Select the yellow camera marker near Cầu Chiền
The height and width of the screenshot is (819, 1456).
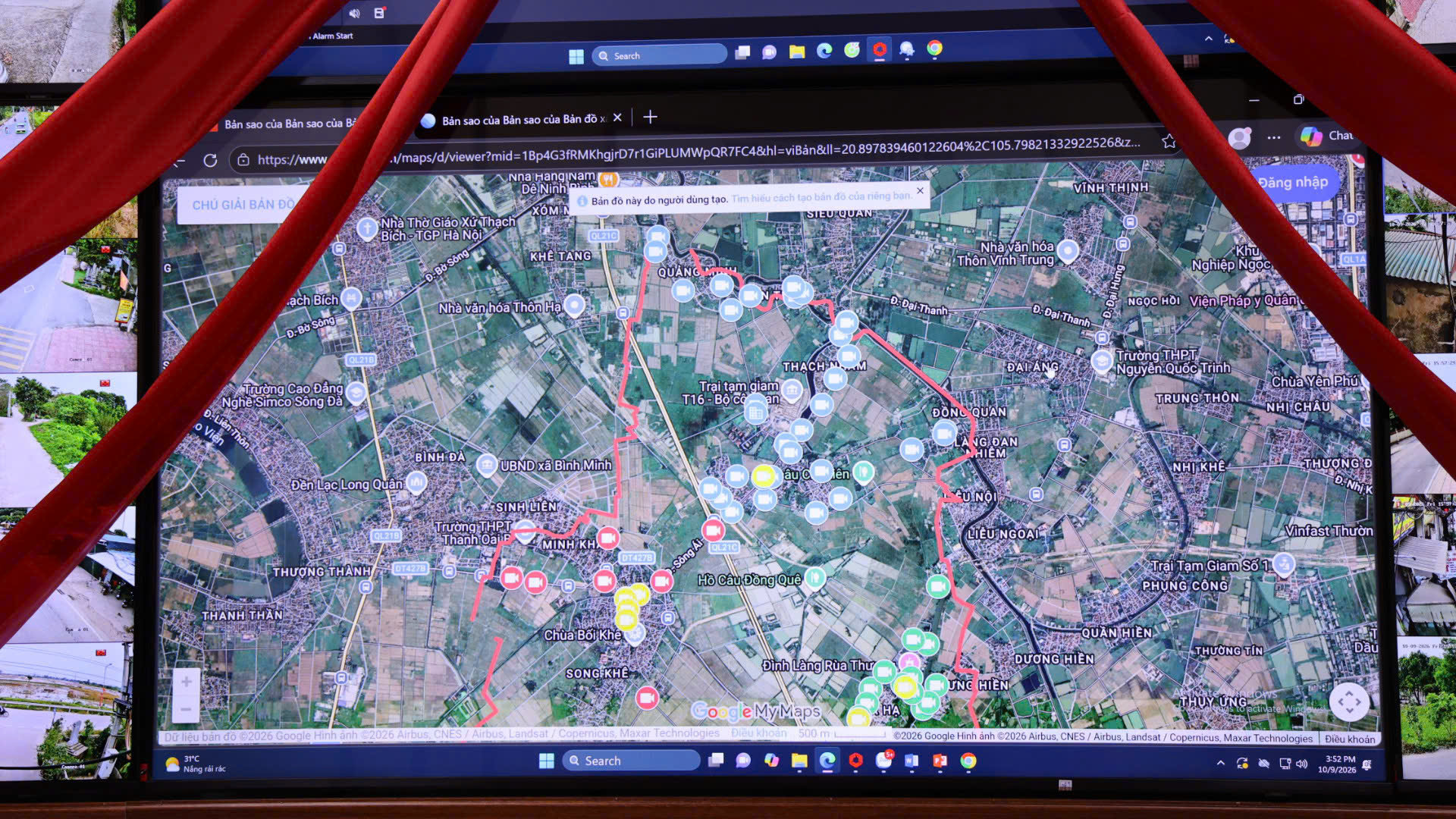click(764, 476)
